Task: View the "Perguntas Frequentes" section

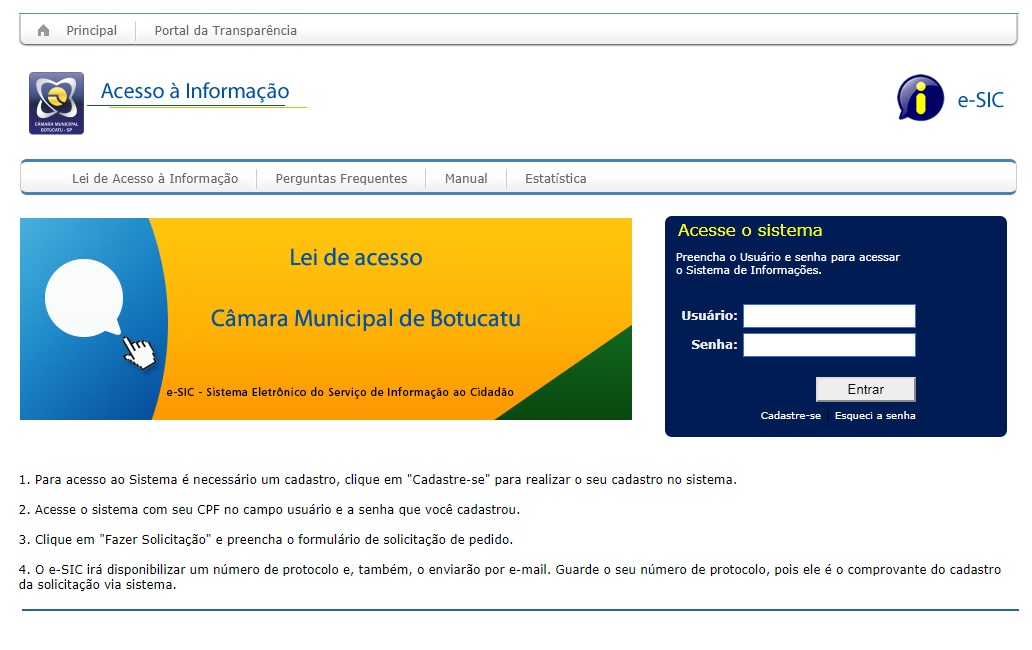Action: pyautogui.click(x=341, y=177)
